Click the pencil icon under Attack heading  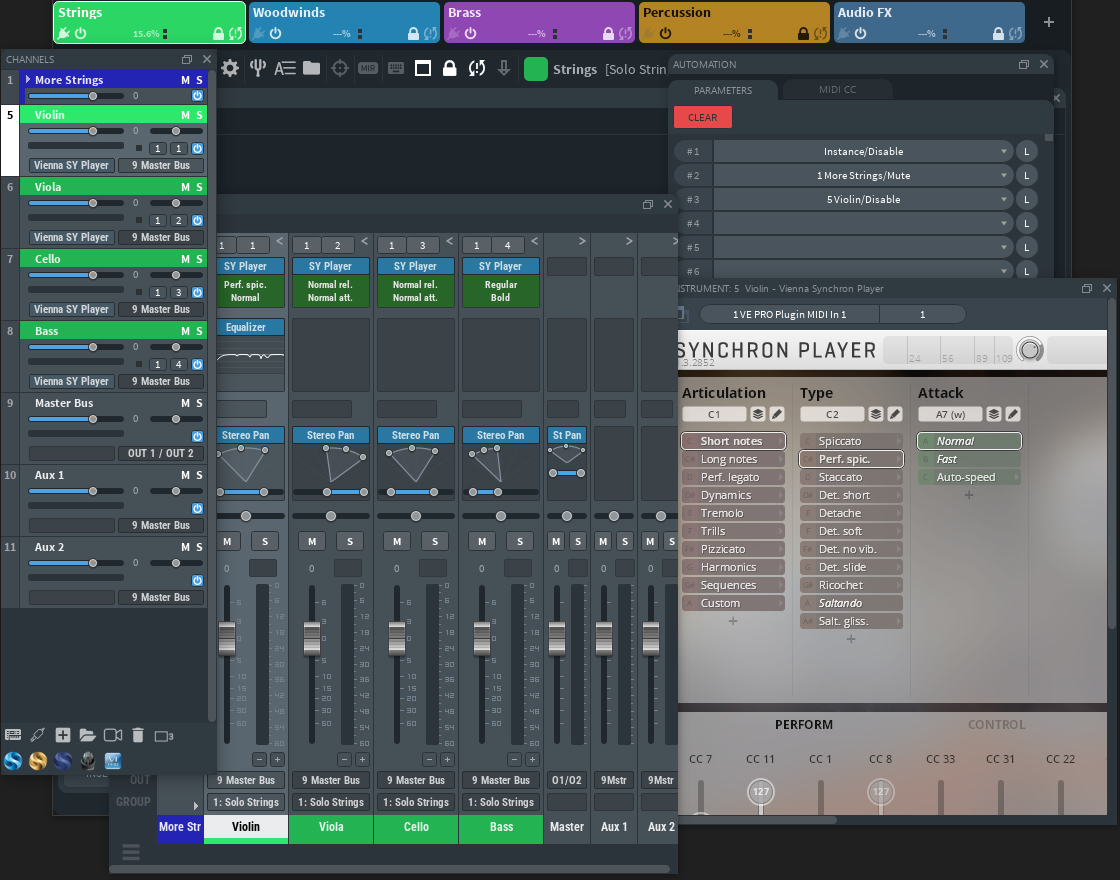tap(1013, 414)
